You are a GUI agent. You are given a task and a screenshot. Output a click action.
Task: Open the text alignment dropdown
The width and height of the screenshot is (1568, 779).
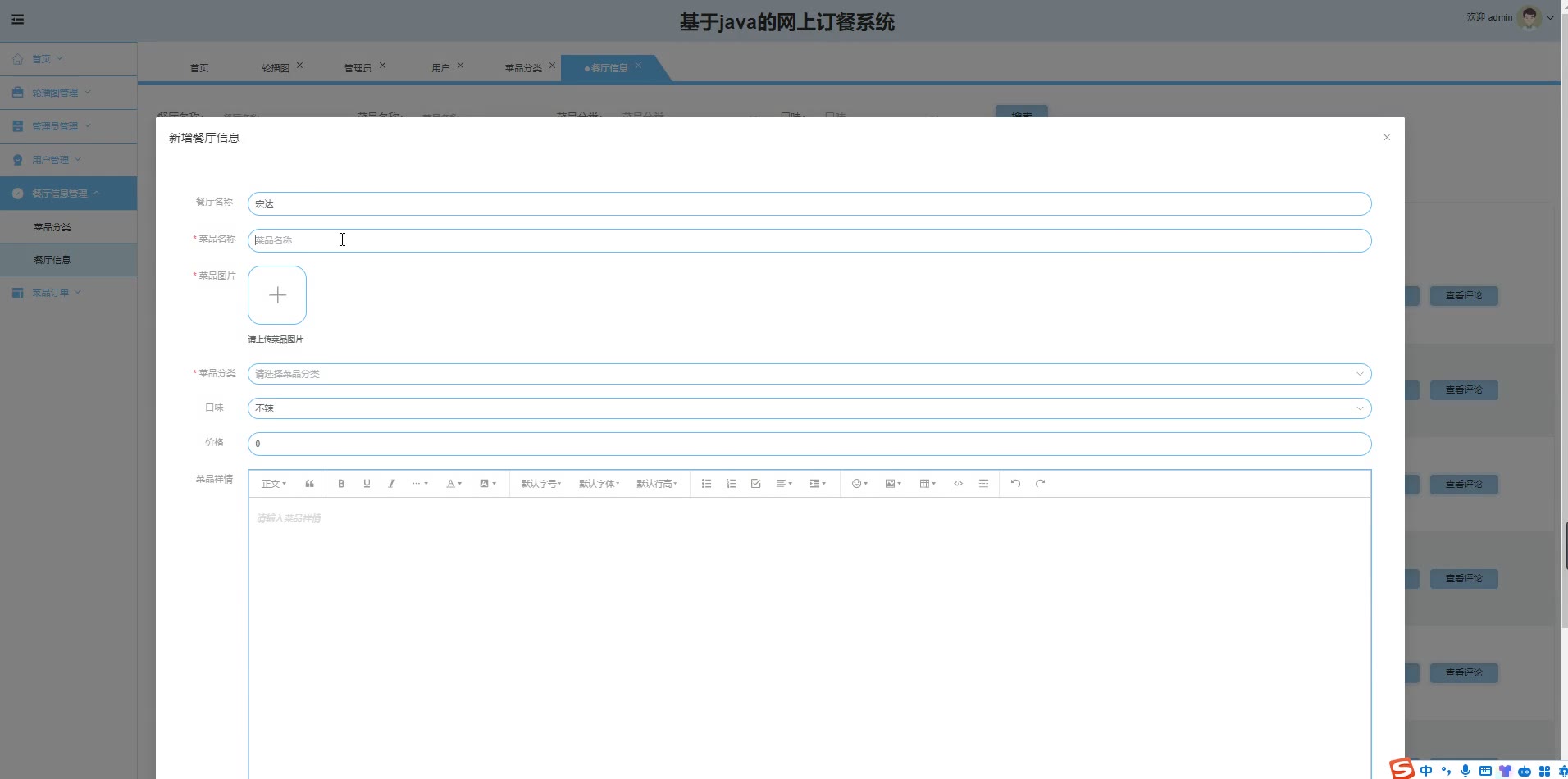pyautogui.click(x=784, y=484)
